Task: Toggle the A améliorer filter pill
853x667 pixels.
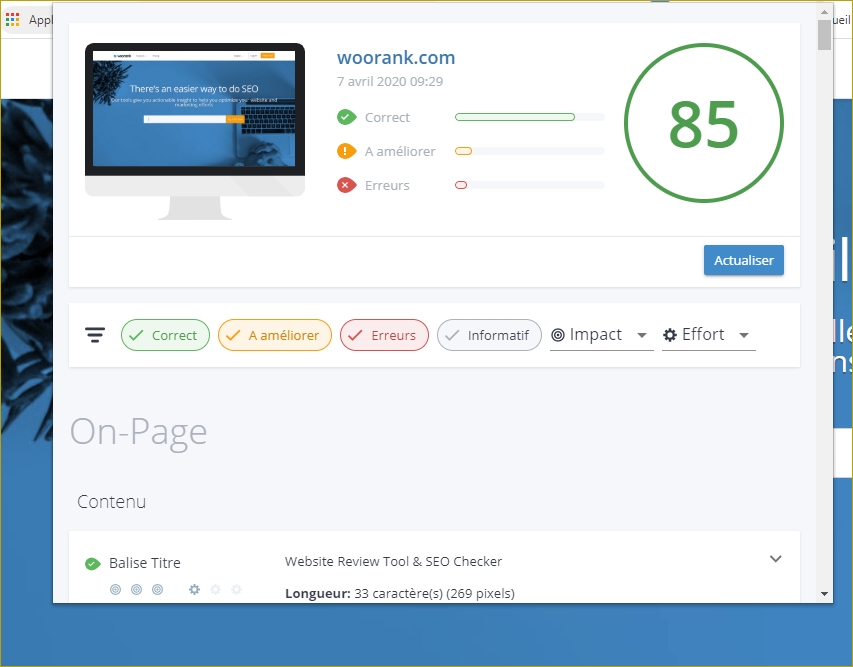Action: point(274,335)
